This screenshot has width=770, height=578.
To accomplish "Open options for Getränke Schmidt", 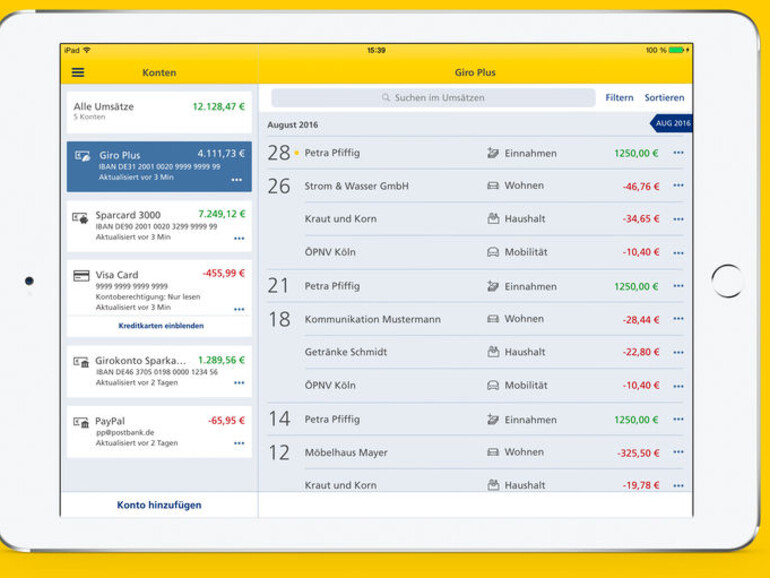I will click(x=678, y=352).
